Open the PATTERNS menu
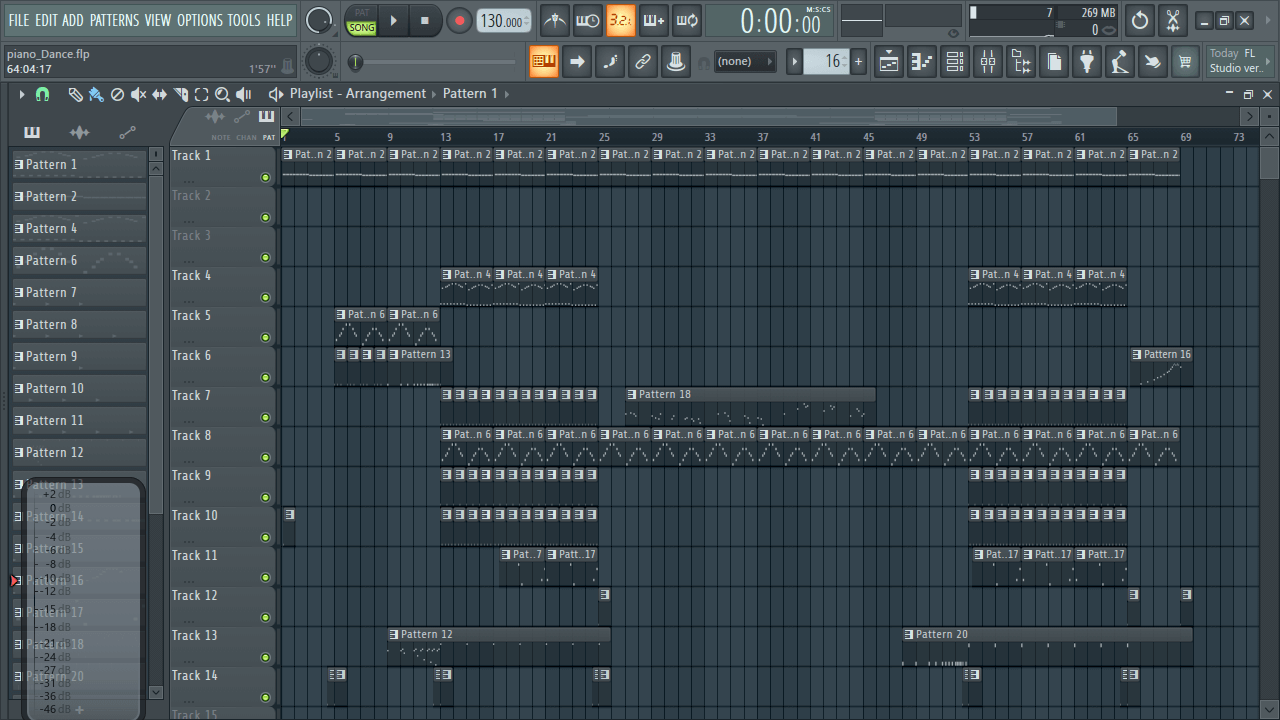1280x720 pixels. tap(114, 20)
